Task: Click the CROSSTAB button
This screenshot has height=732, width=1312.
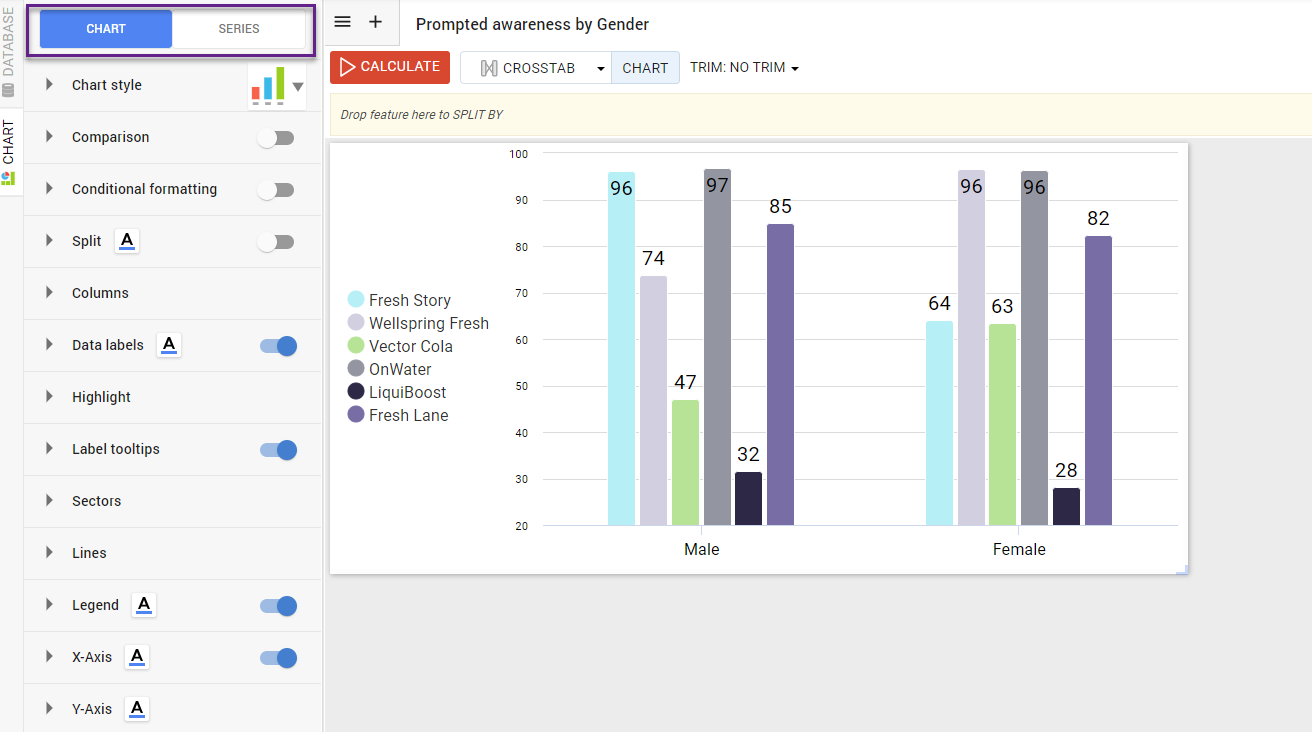Action: [528, 68]
